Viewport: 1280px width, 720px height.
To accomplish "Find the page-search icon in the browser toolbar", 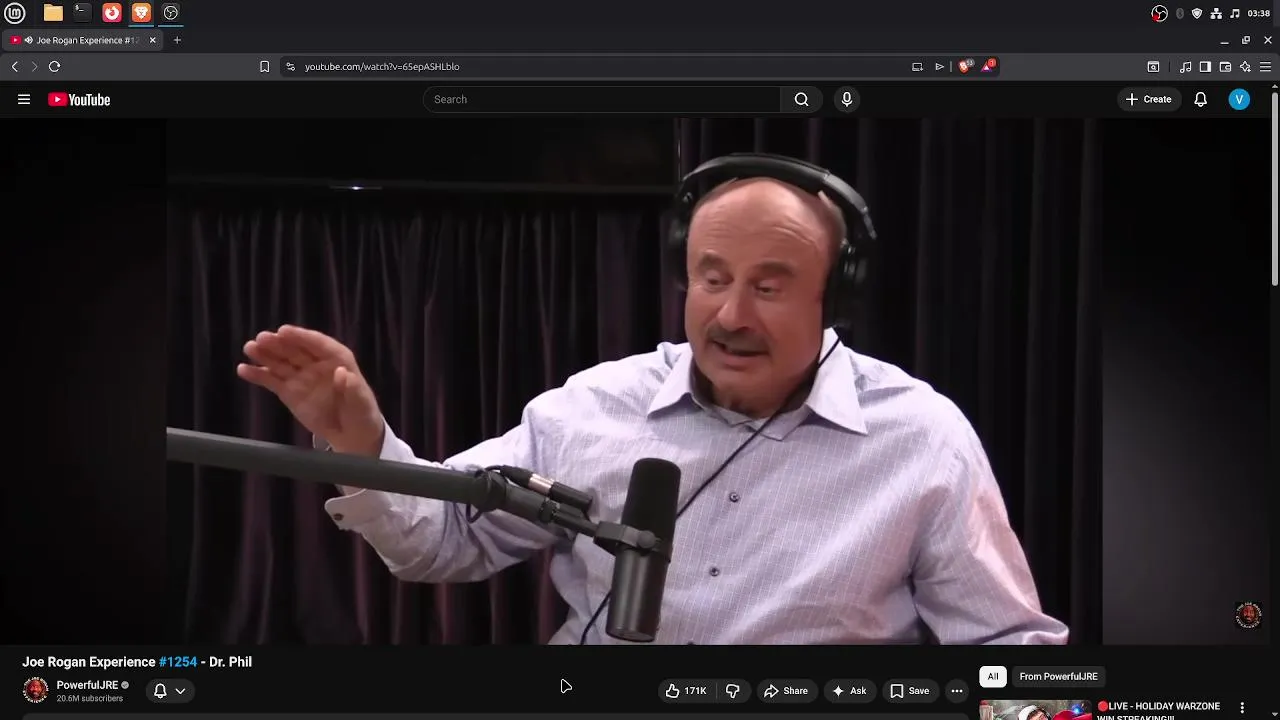I will (1153, 67).
